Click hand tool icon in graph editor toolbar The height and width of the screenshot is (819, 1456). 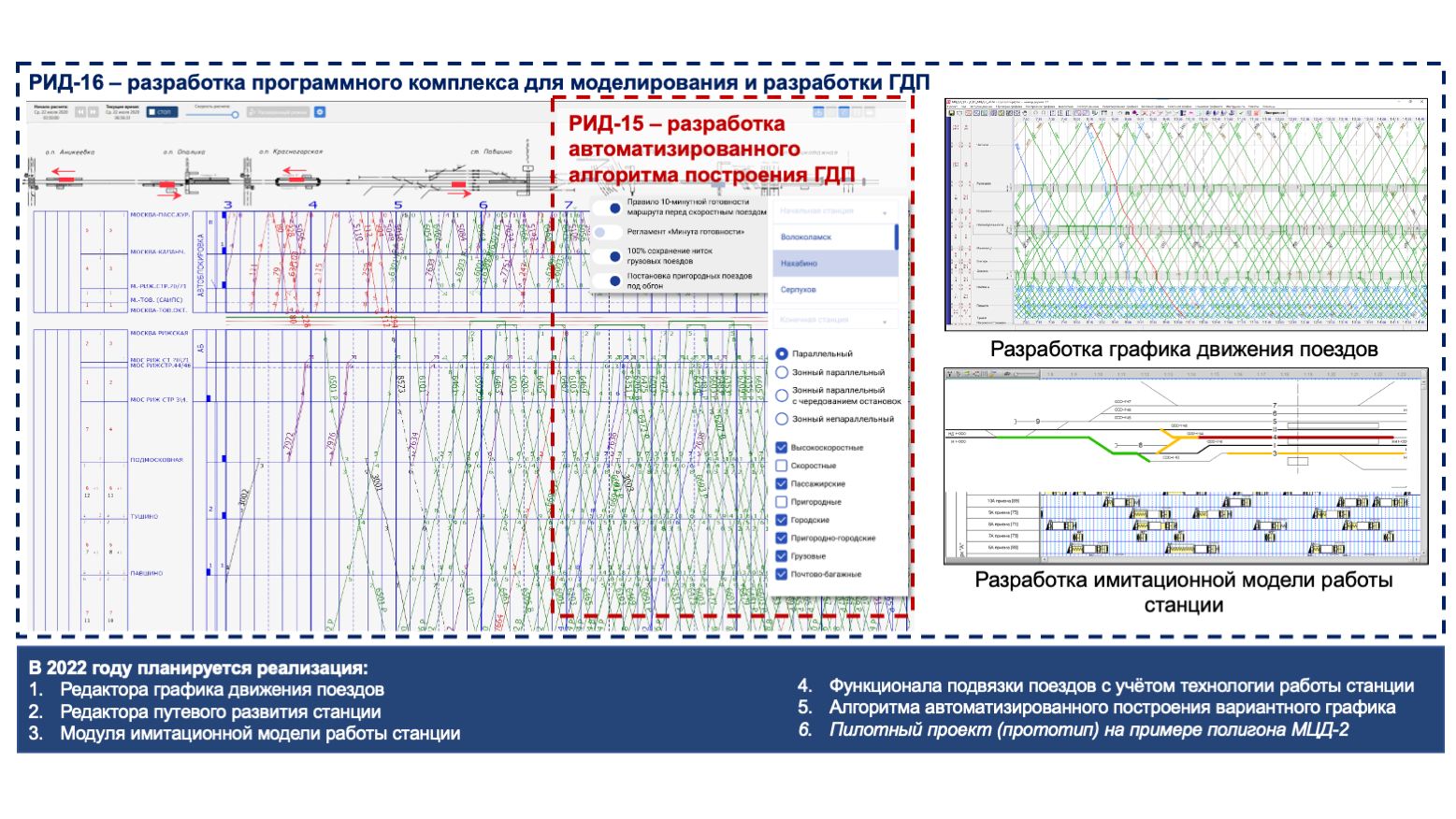pyautogui.click(x=1025, y=113)
